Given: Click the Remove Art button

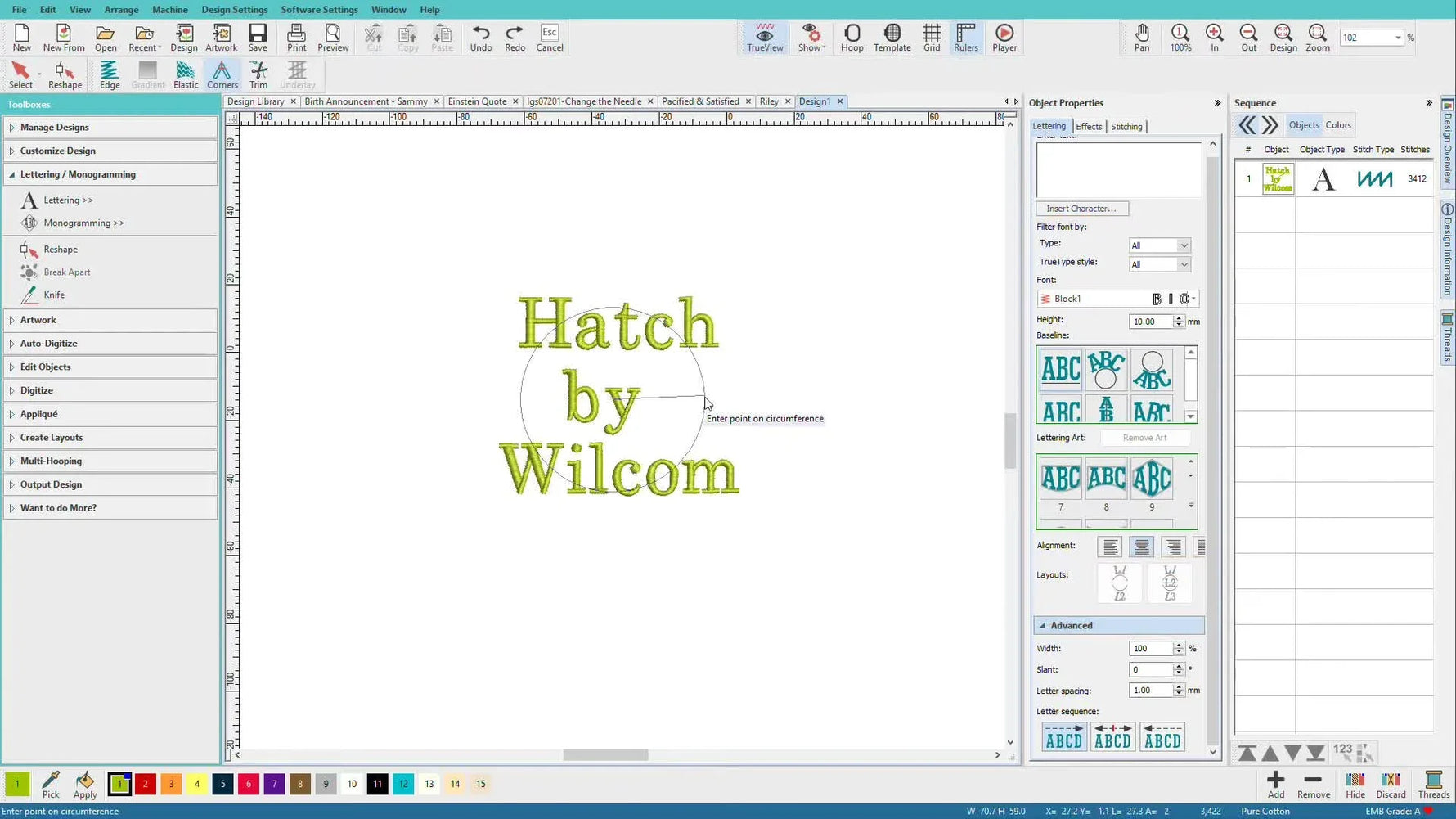Looking at the screenshot, I should [1145, 437].
